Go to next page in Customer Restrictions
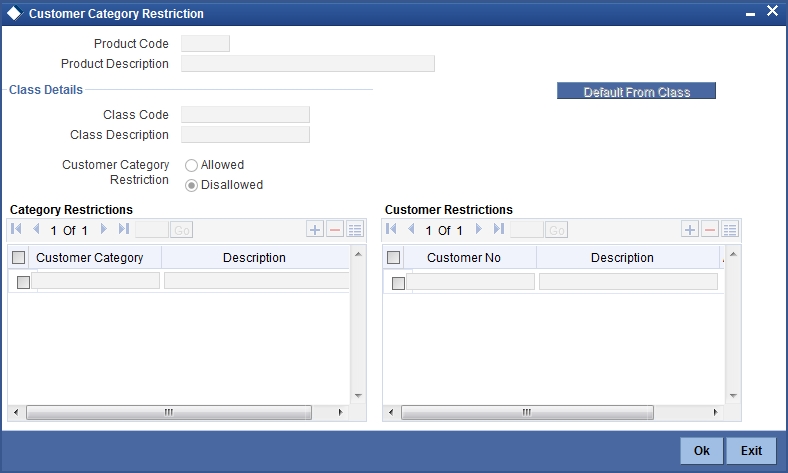 click(x=478, y=229)
